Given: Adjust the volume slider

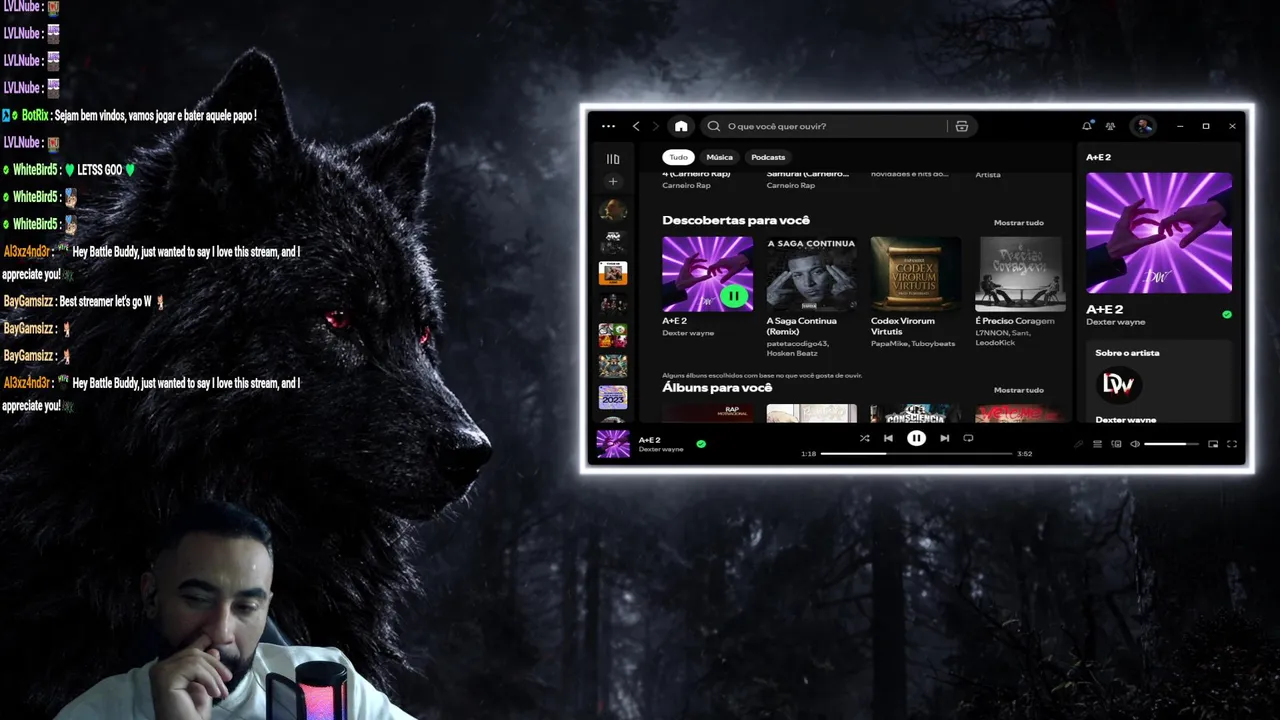Looking at the screenshot, I should pos(1171,444).
